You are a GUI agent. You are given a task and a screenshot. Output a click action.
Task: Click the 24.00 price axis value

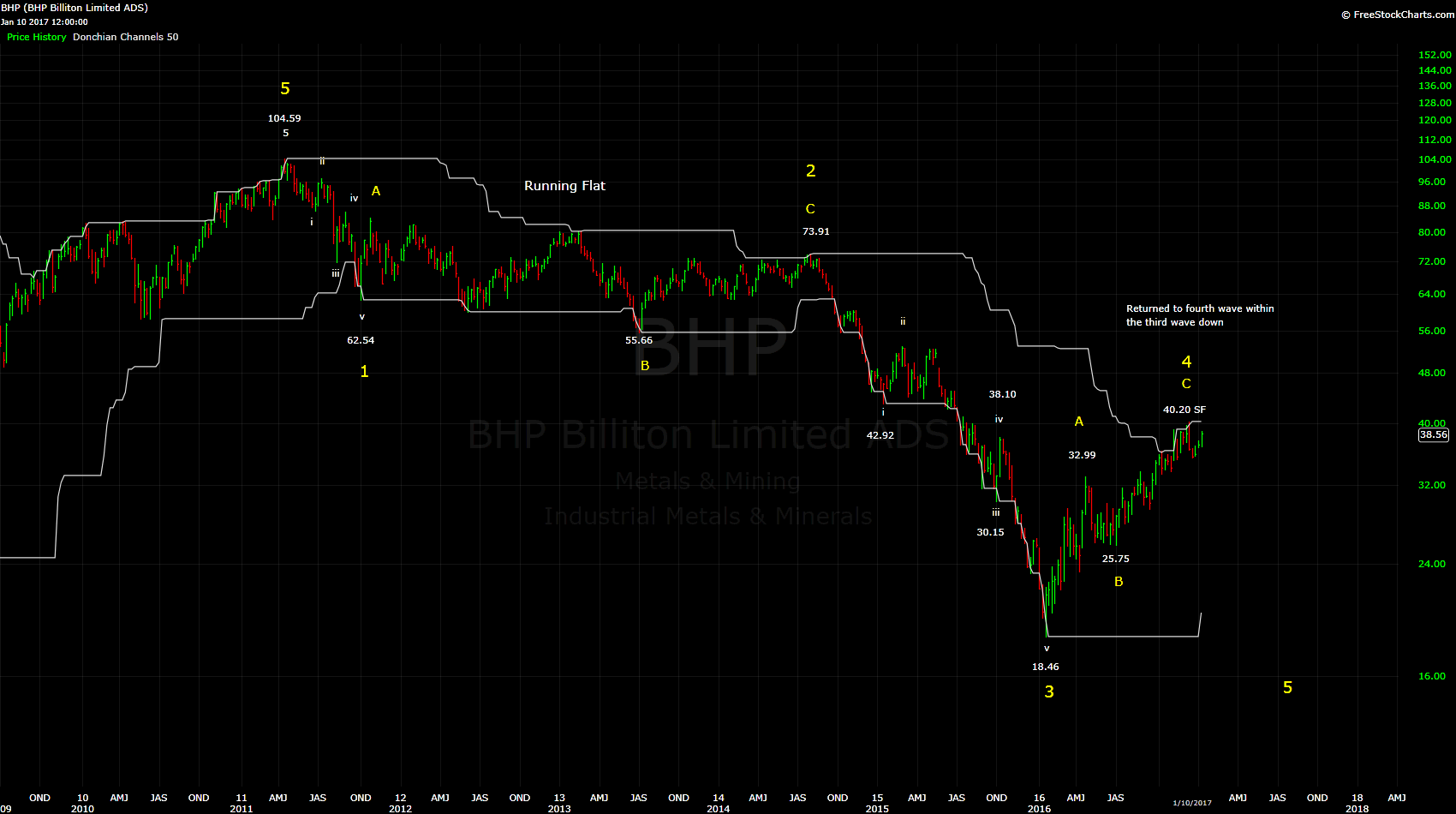pyautogui.click(x=1433, y=564)
